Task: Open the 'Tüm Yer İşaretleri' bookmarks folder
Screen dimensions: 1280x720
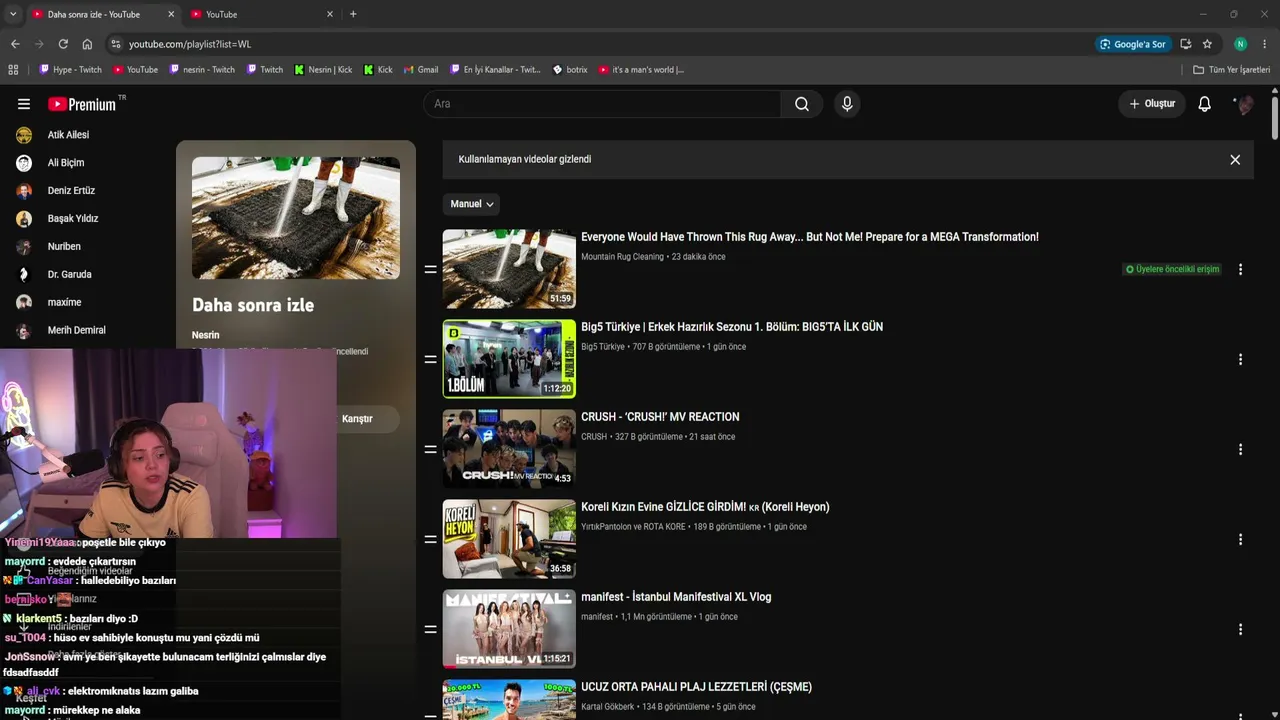Action: [x=1231, y=70]
